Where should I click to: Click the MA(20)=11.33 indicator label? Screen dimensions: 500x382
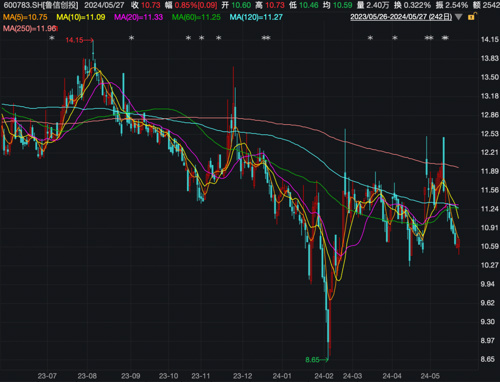[x=138, y=17]
